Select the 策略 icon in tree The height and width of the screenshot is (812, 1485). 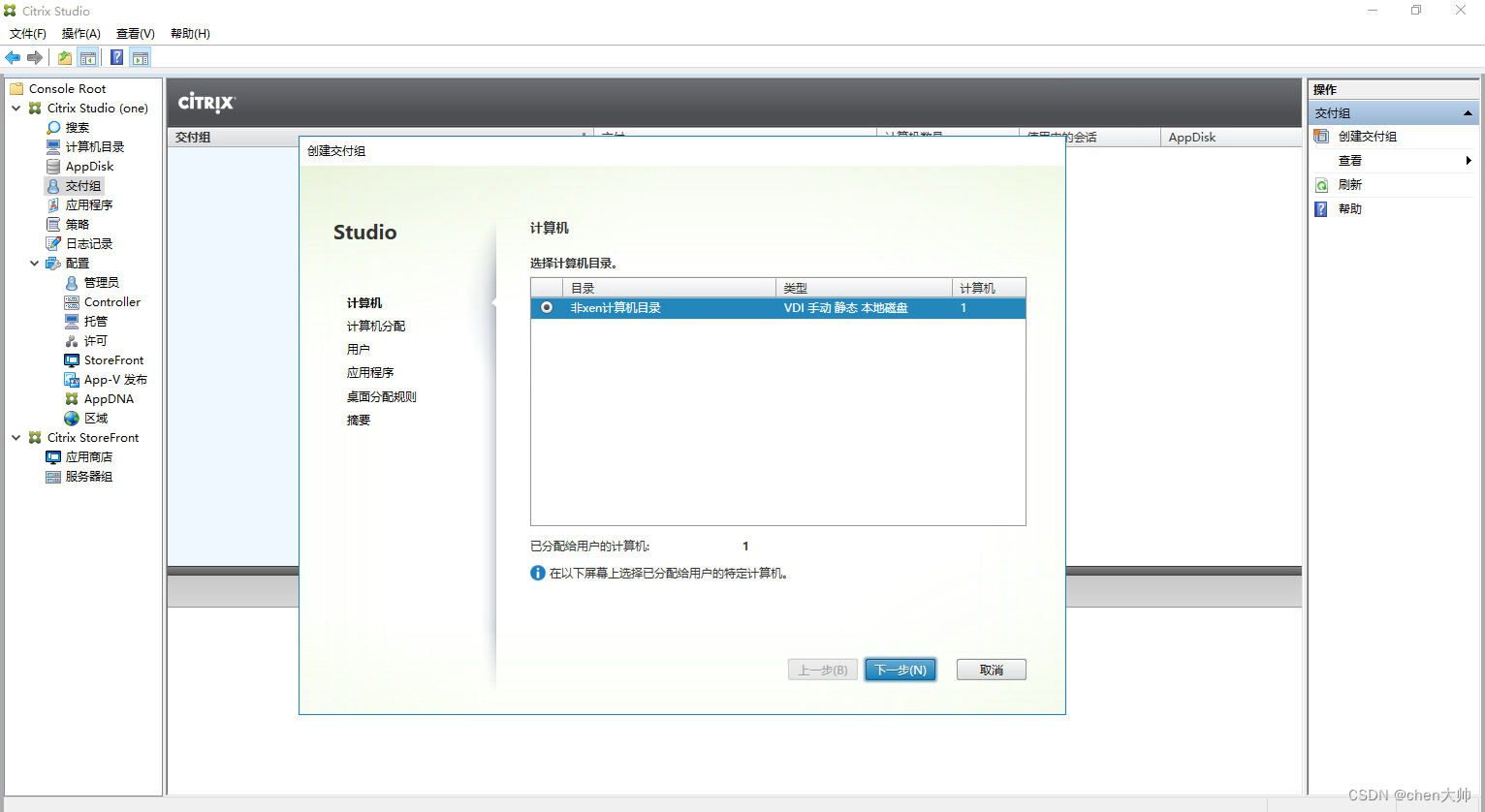tap(53, 224)
